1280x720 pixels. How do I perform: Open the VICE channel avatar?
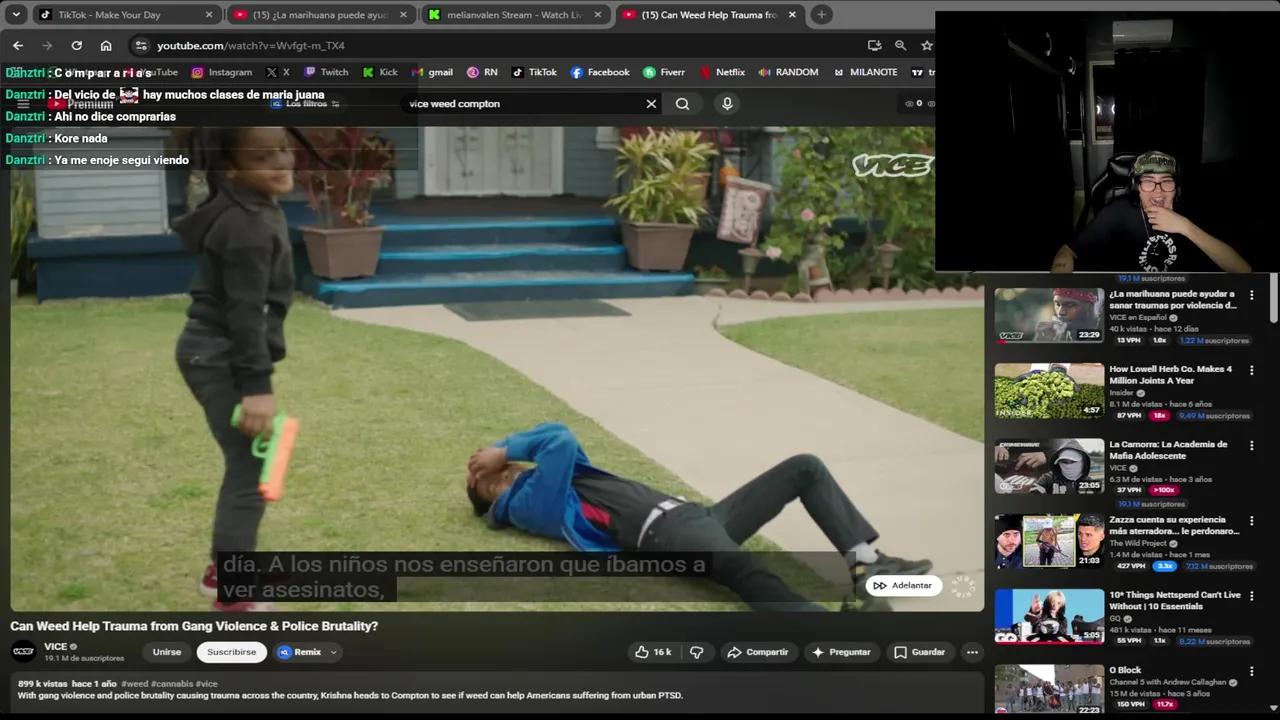click(x=23, y=651)
